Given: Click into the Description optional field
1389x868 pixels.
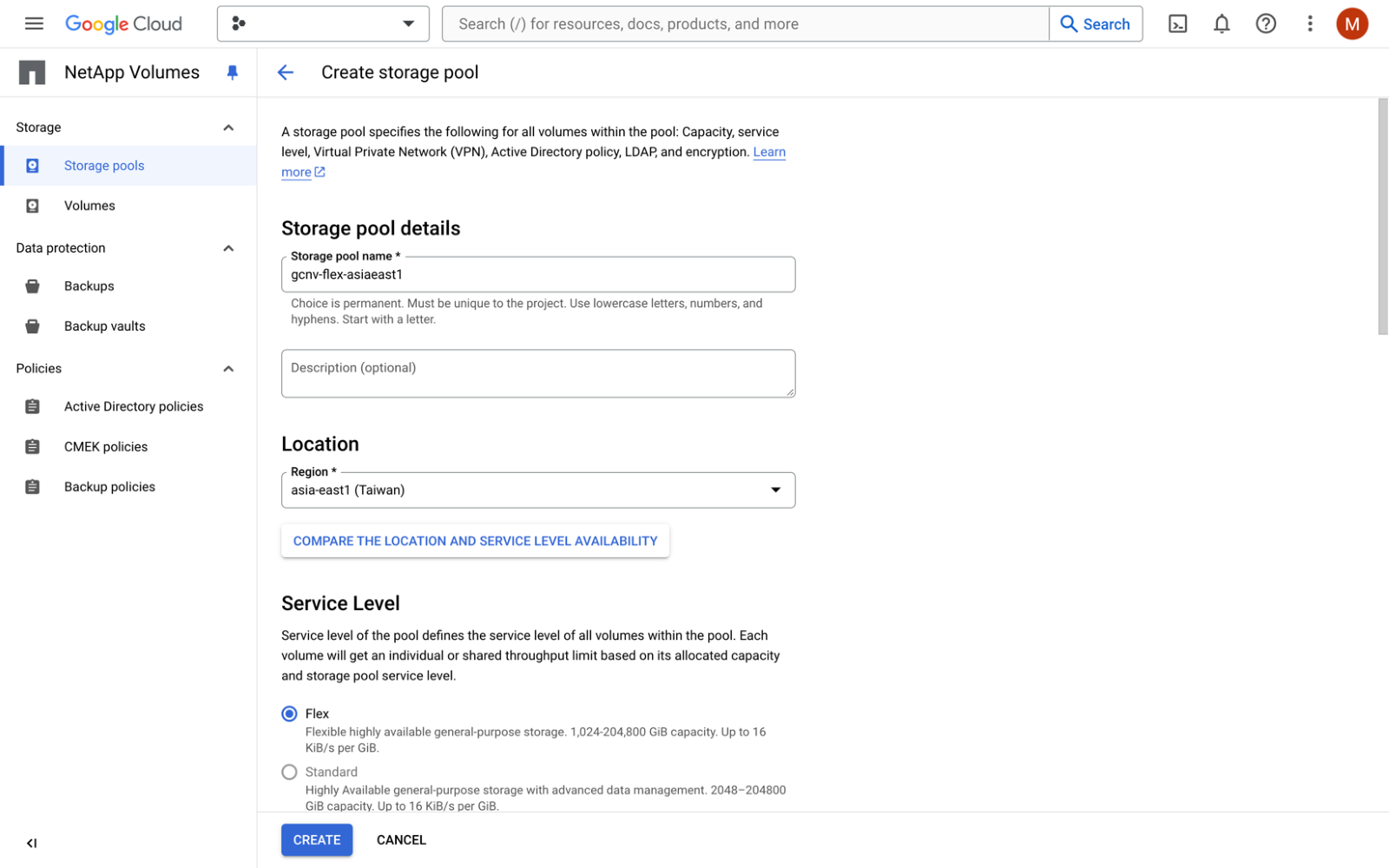Looking at the screenshot, I should 537,373.
